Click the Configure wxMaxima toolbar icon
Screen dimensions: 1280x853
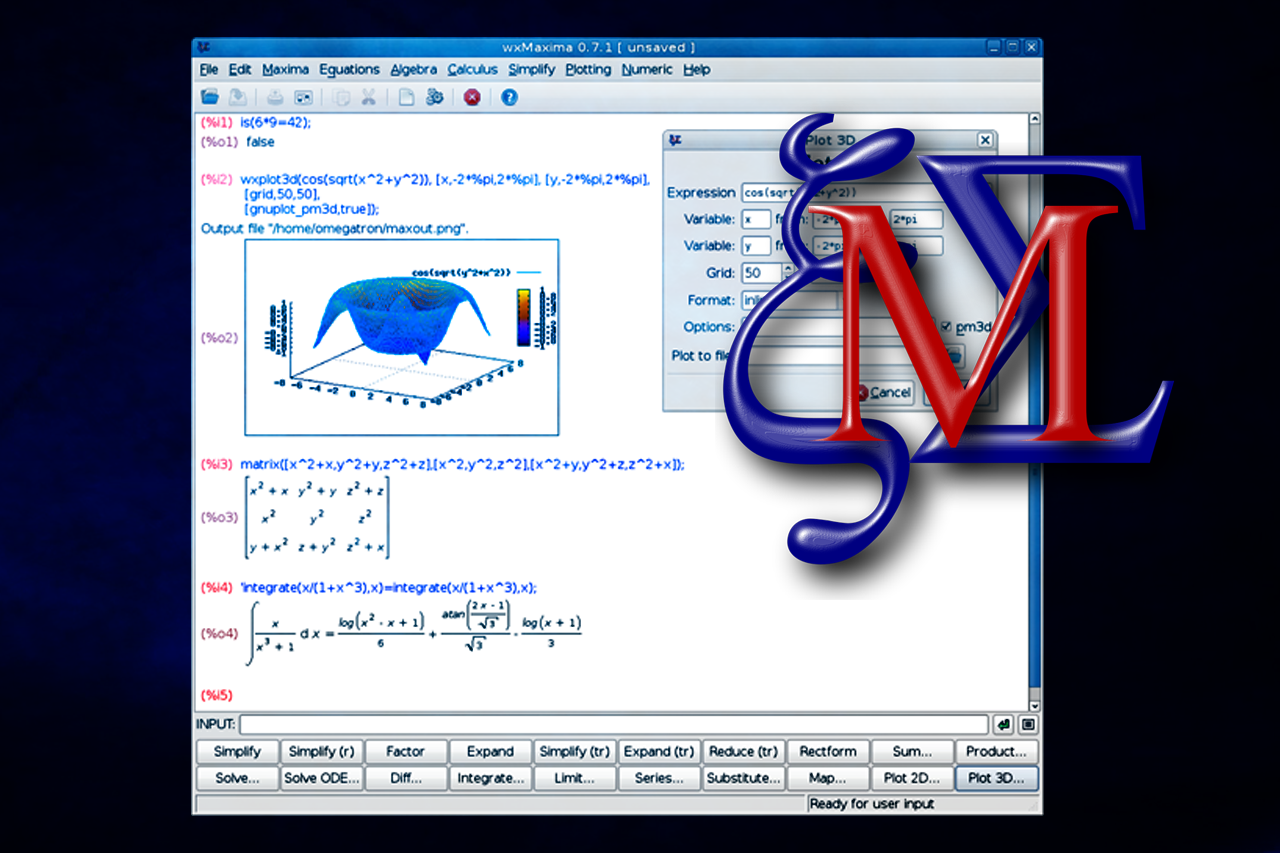pyautogui.click(x=303, y=97)
